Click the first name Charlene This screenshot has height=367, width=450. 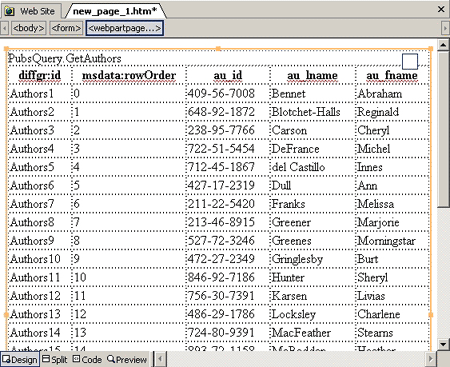379,314
